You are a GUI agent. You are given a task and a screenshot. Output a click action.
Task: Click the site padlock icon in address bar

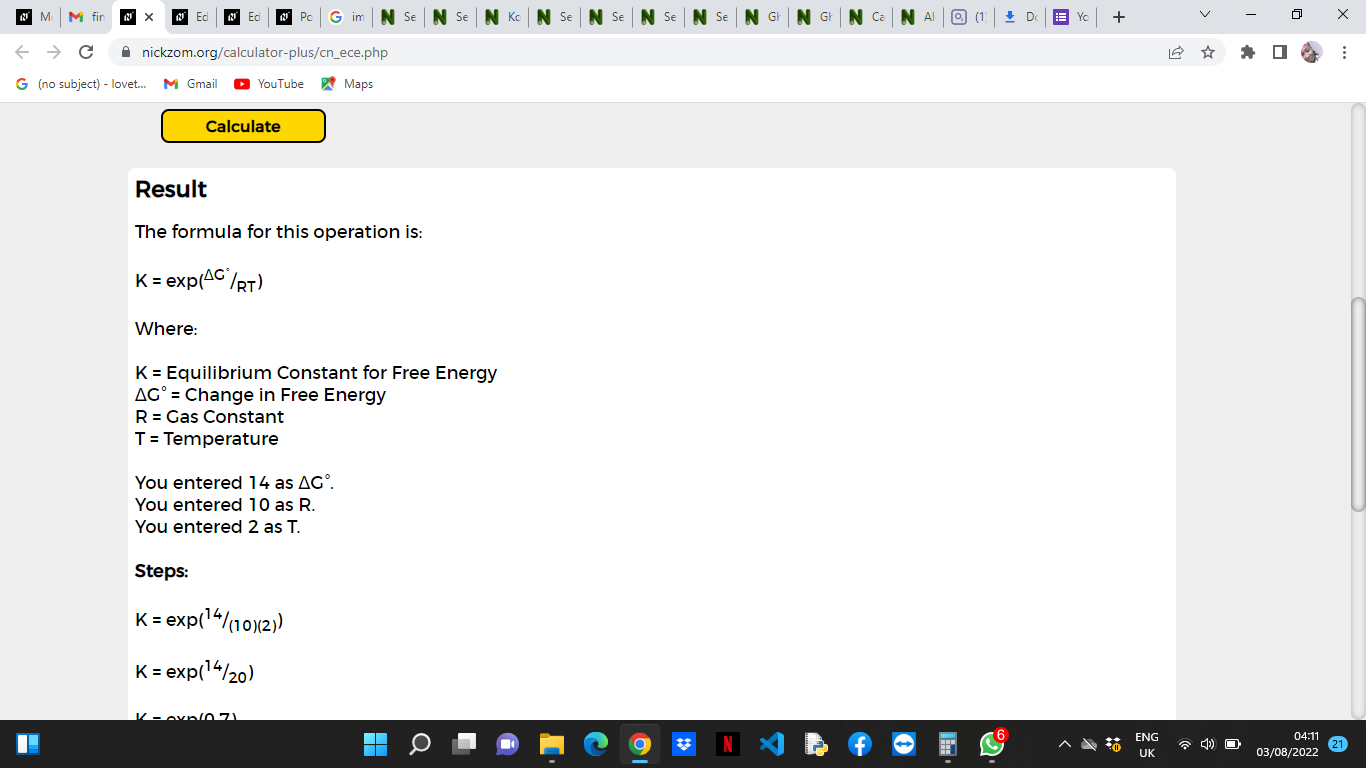click(x=126, y=52)
